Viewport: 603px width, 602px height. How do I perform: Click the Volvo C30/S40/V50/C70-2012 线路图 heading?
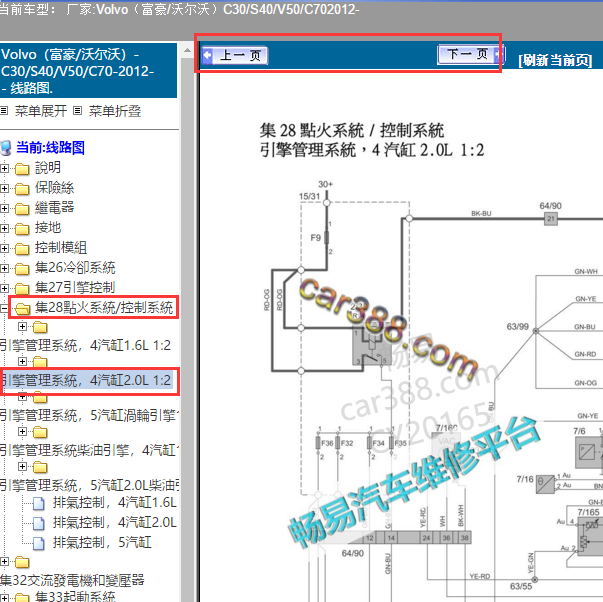pos(87,71)
